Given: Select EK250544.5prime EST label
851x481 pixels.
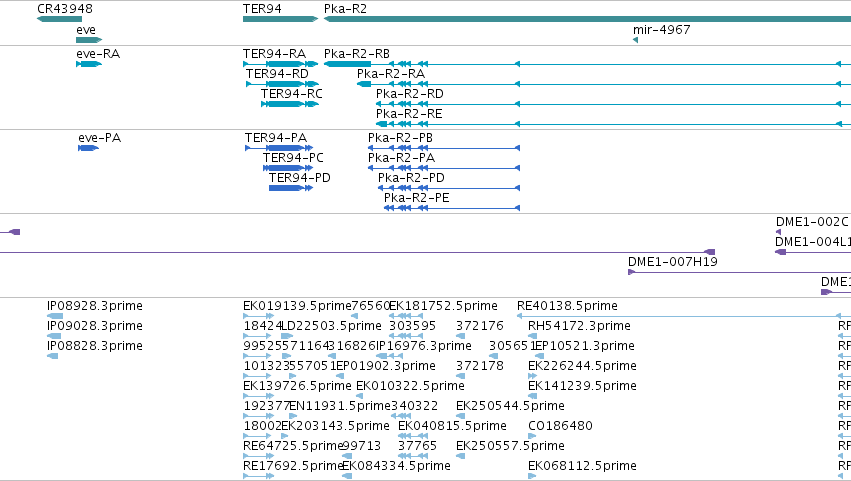Looking at the screenshot, I should tap(510, 407).
